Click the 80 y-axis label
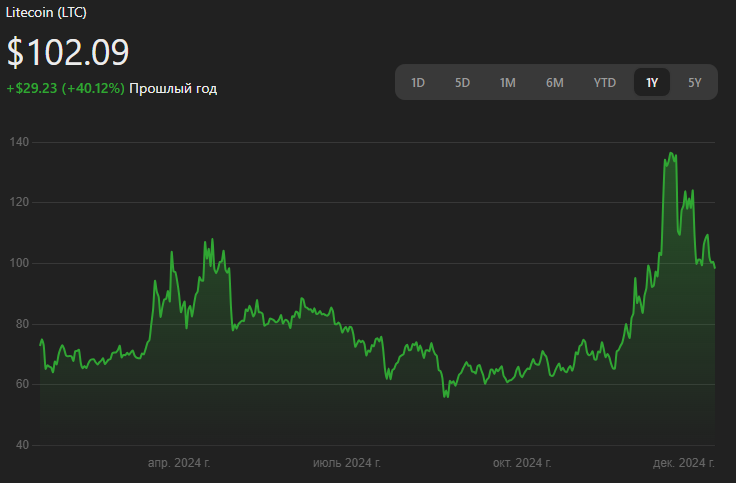Screen dimensions: 736x483 pos(22,324)
